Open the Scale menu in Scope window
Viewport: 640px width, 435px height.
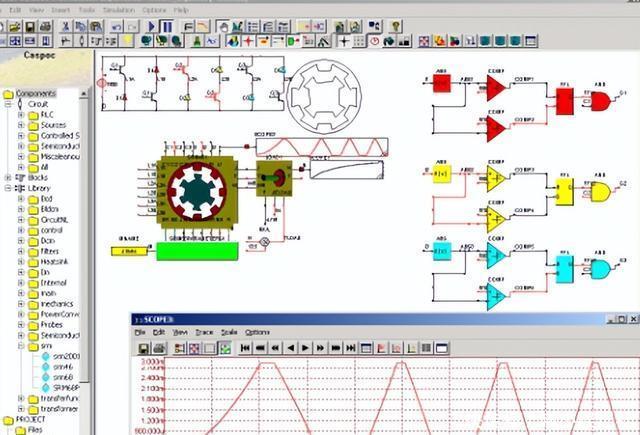pos(229,332)
